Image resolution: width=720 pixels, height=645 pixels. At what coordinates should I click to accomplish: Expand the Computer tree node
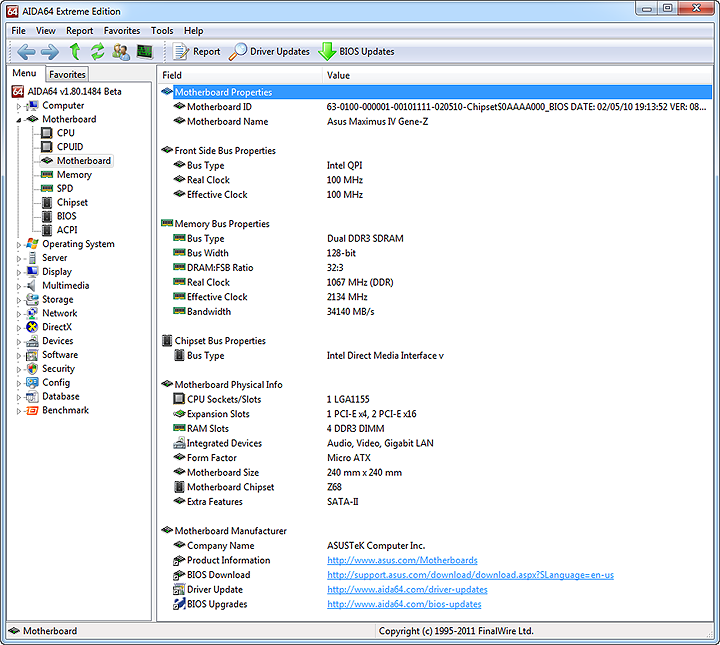click(19, 106)
